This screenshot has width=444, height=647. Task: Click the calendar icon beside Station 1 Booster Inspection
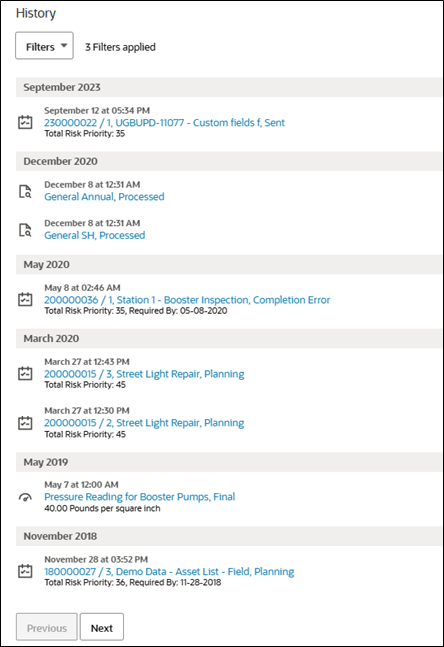coord(25,300)
